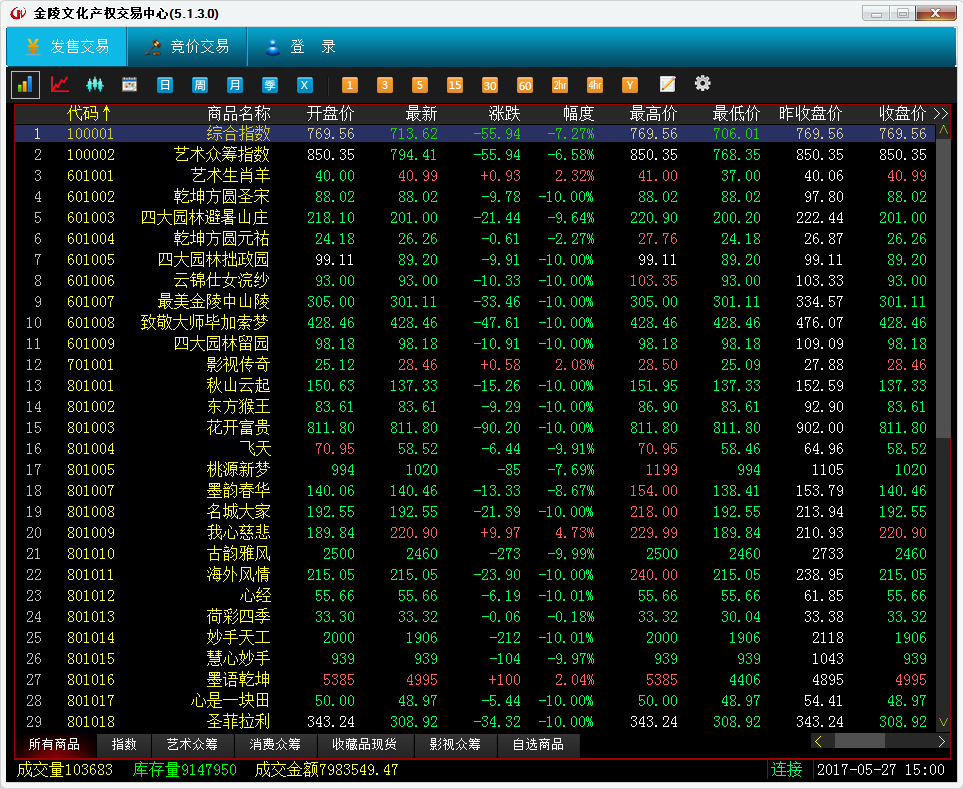
Task: Open the settings gear icon
Action: pyautogui.click(x=702, y=84)
